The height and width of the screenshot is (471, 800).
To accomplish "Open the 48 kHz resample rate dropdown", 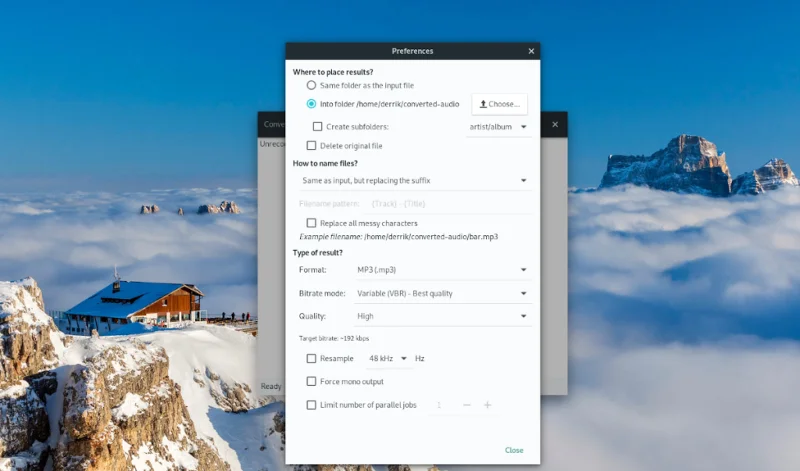I will click(x=388, y=359).
